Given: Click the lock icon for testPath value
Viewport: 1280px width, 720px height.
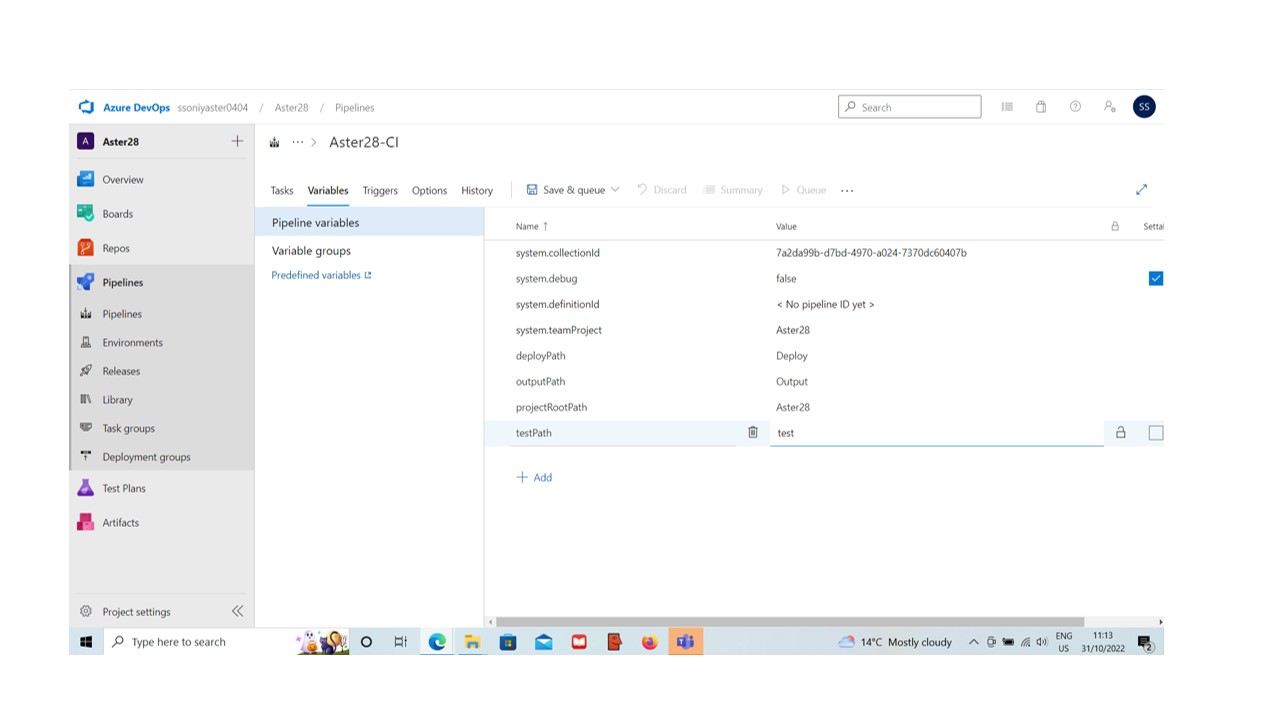Looking at the screenshot, I should (x=1120, y=433).
